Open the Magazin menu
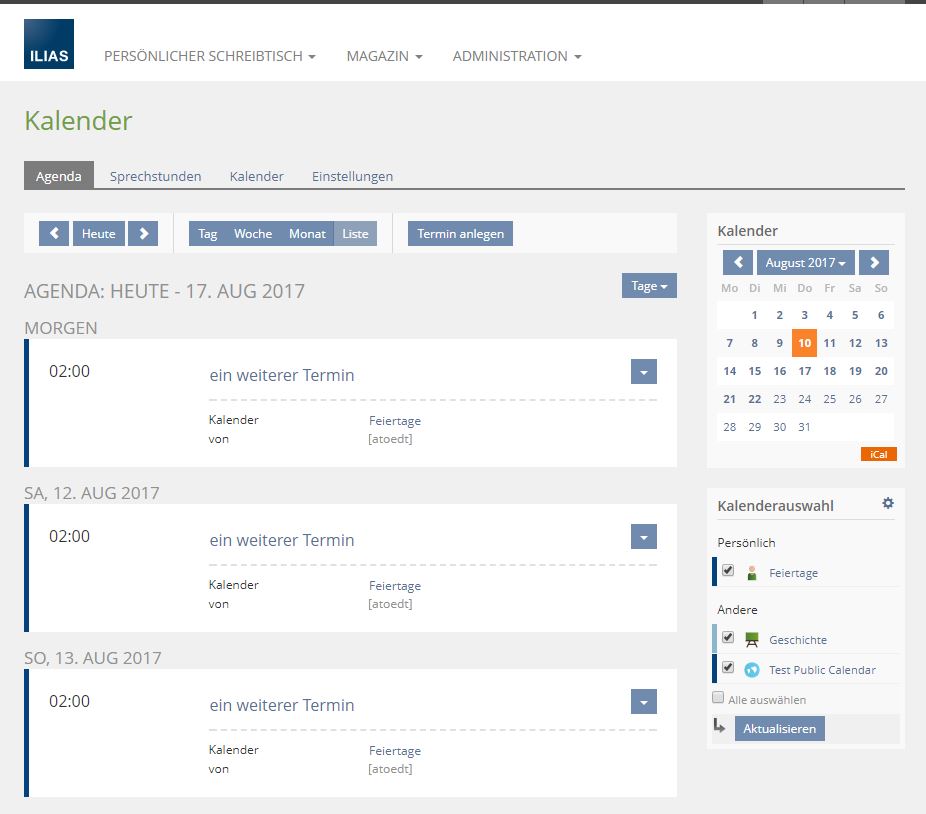 (384, 56)
